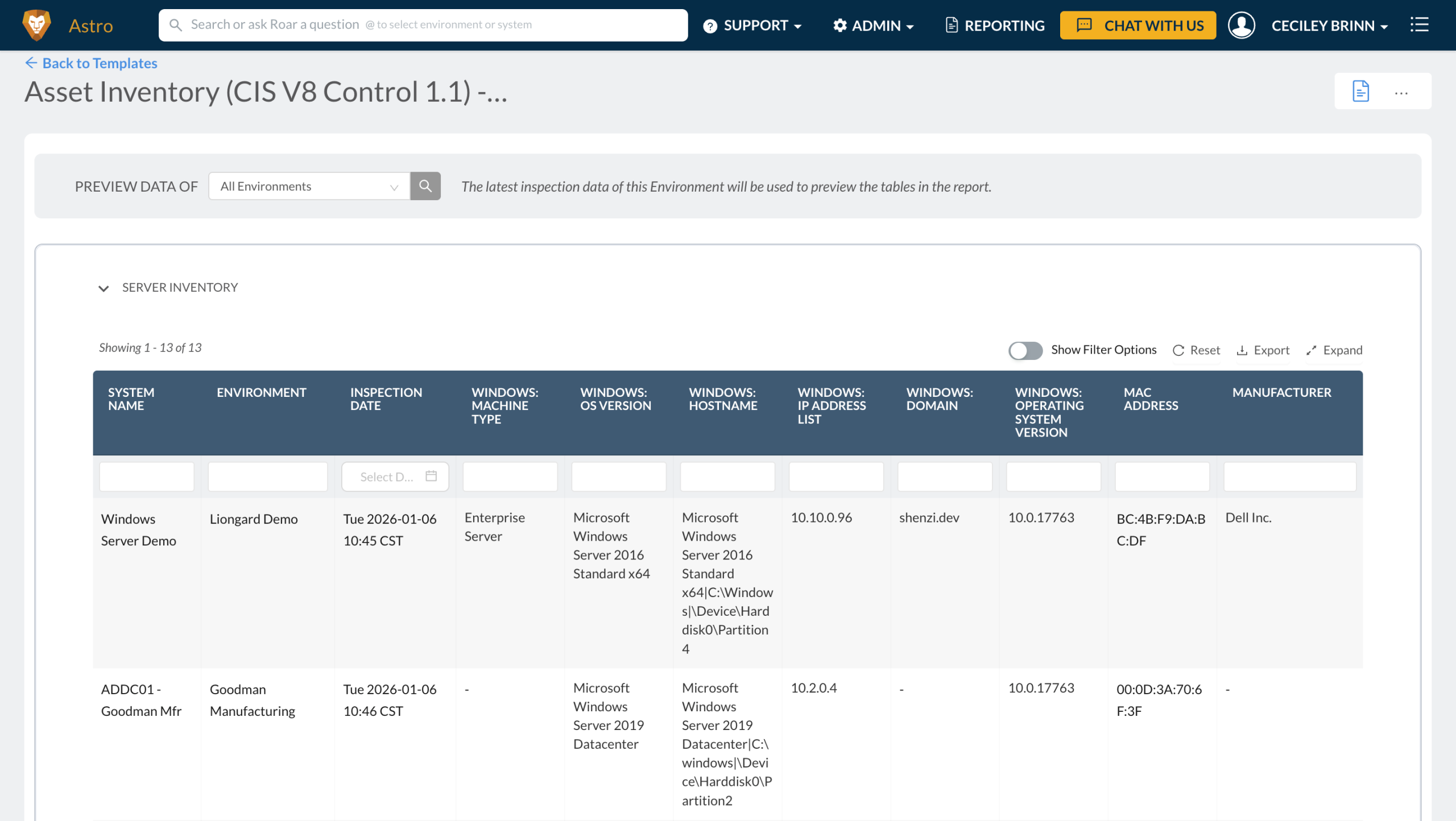Open the three-dots more options menu
This screenshot has width=1456, height=821.
coord(1401,93)
